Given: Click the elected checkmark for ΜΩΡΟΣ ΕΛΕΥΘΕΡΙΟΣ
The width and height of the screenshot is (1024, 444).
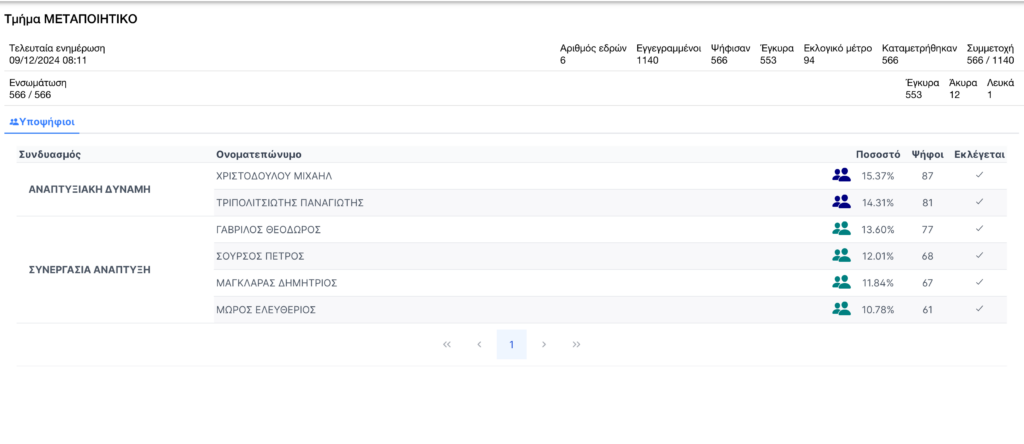Looking at the screenshot, I should coord(980,310).
